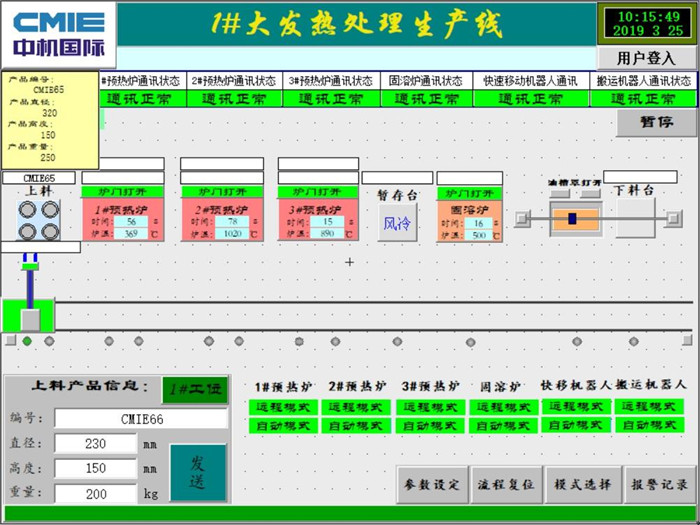The height and width of the screenshot is (525, 700).
Task: Click the unloading table (下料台) graphic
Action: [634, 216]
